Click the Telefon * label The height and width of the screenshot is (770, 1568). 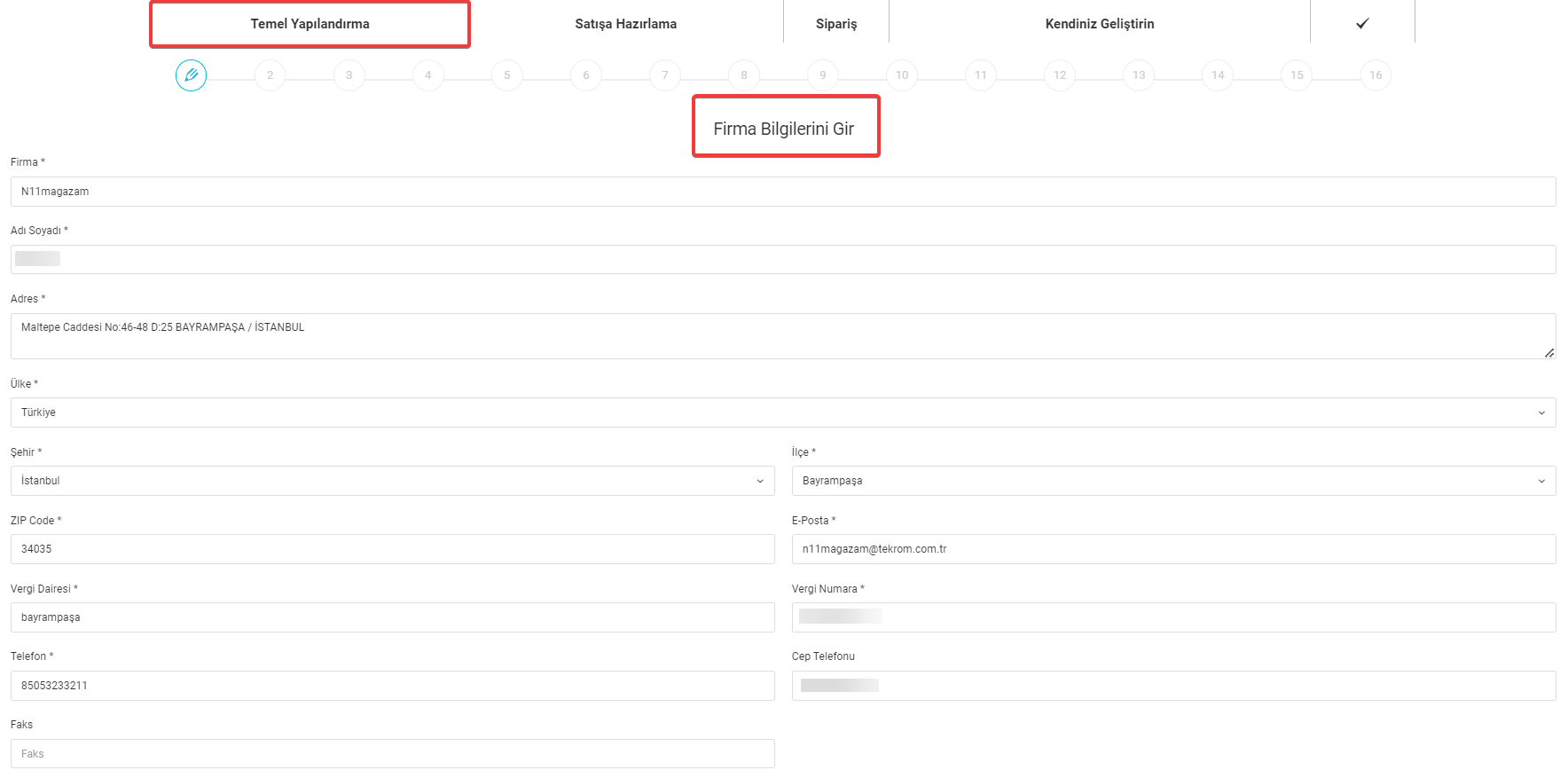[x=32, y=656]
